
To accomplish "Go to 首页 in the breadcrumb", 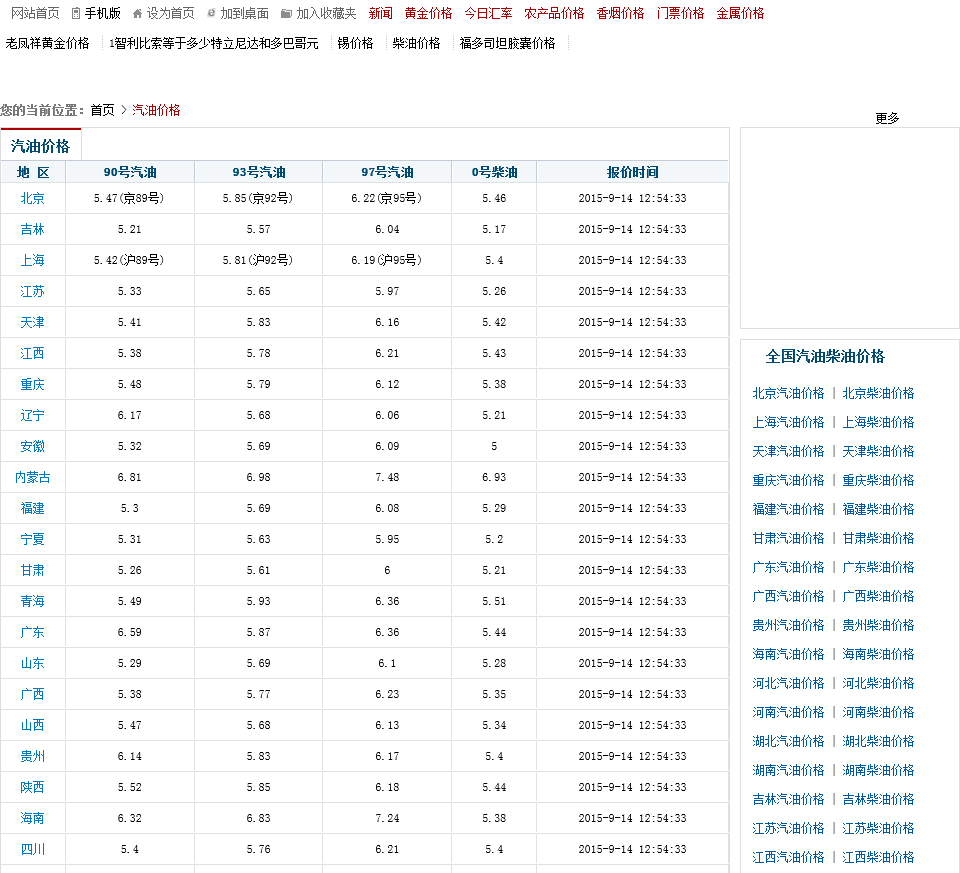I will point(102,110).
